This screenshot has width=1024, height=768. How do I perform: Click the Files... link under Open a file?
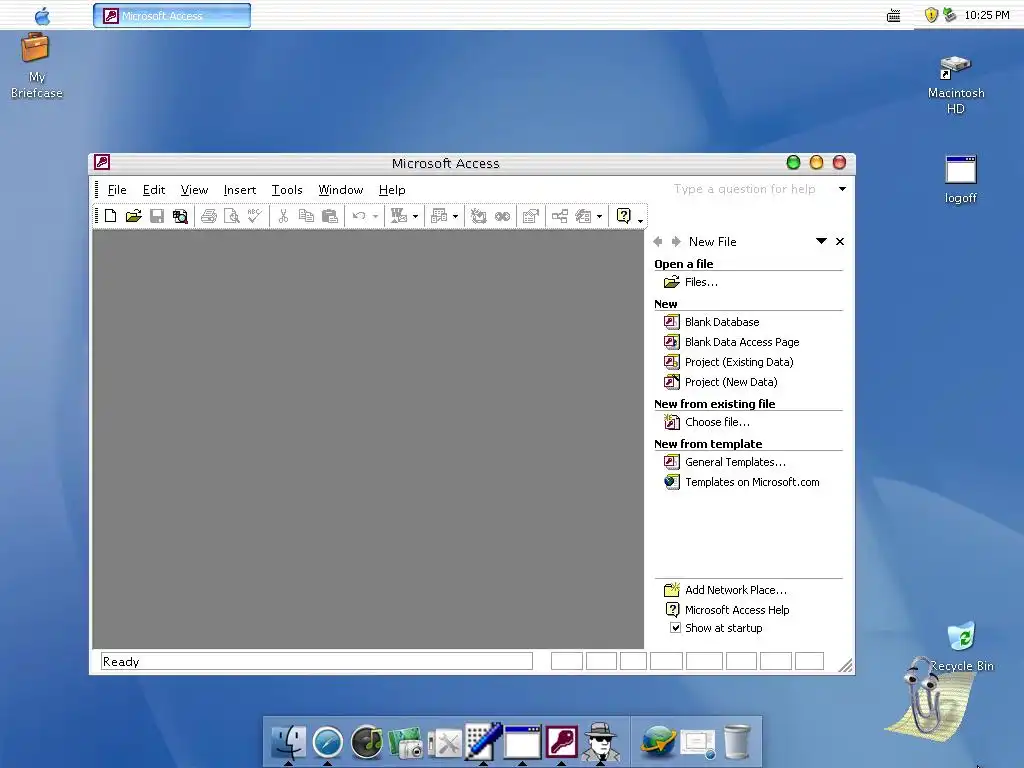pos(701,282)
